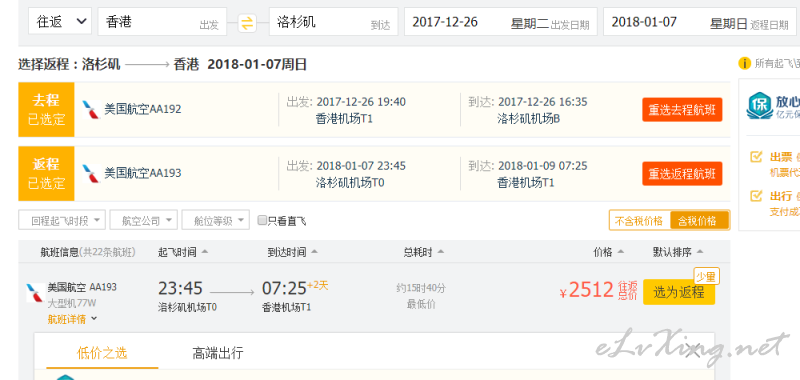Switch to 不含税价格 price display
Image resolution: width=800 pixels, height=380 pixels.
[x=639, y=220]
